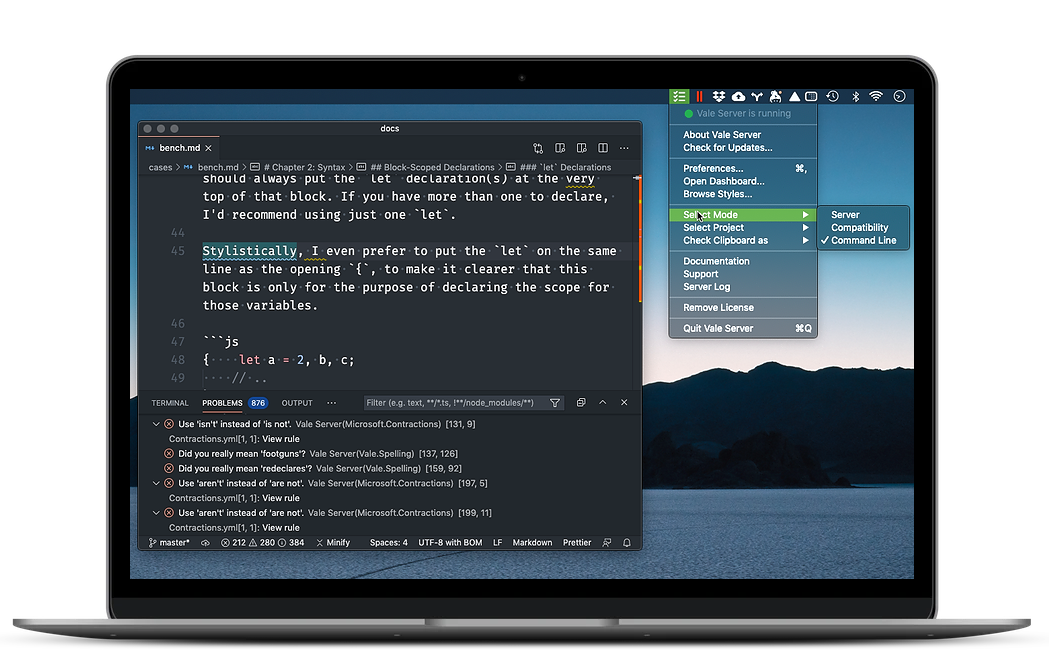Click the master* branch in status bar
The image size is (1049, 671).
(x=169, y=543)
